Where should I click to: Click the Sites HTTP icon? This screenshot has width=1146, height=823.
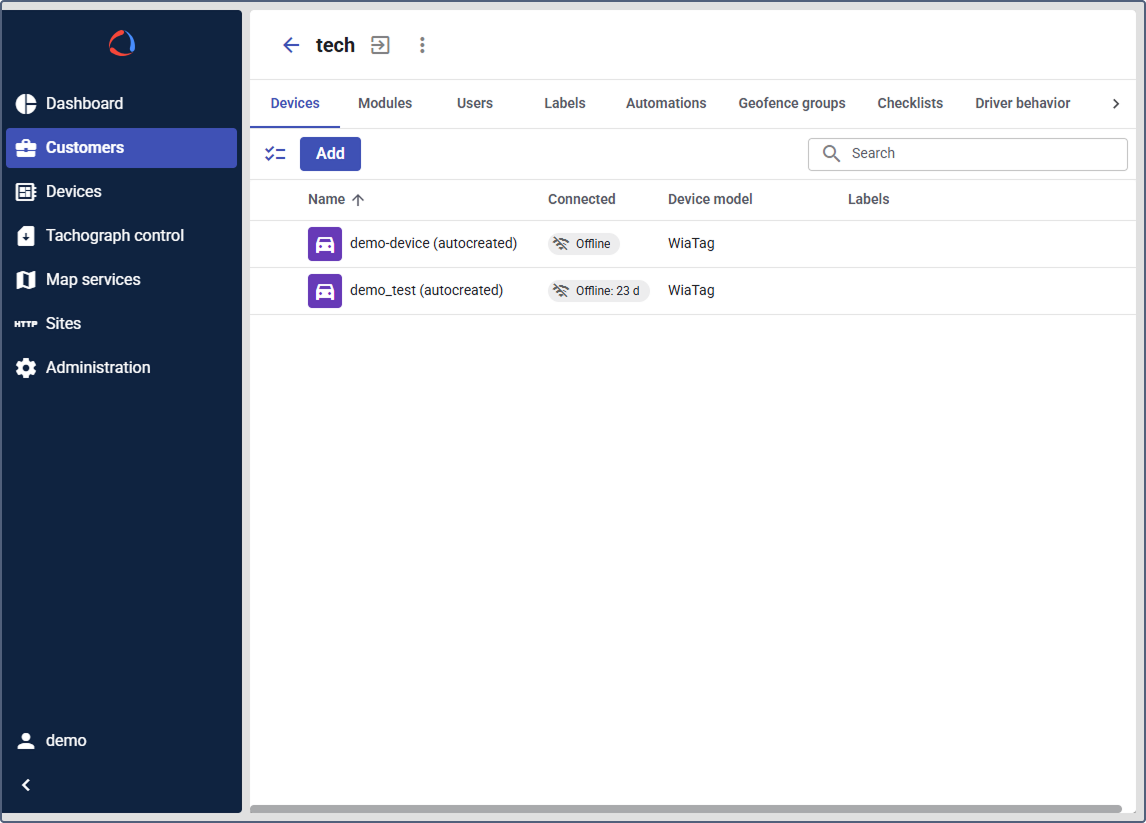26,324
